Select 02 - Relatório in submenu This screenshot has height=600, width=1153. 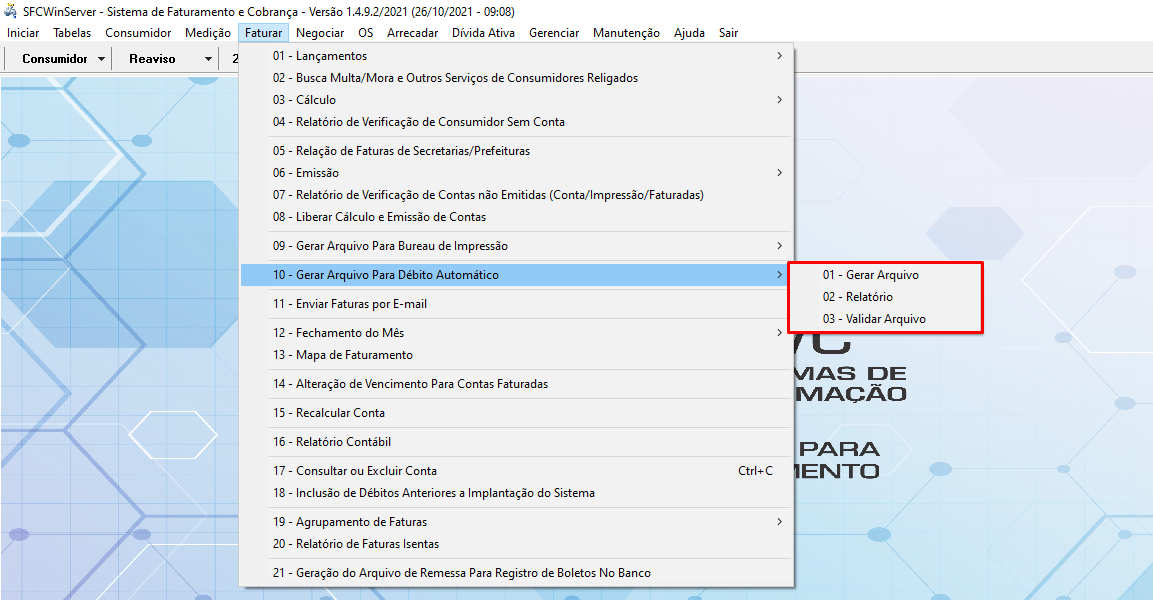(857, 297)
